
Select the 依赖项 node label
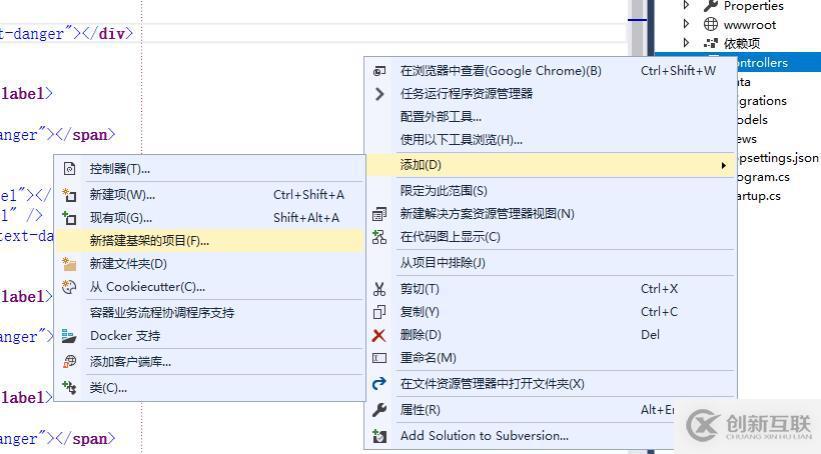pos(741,43)
